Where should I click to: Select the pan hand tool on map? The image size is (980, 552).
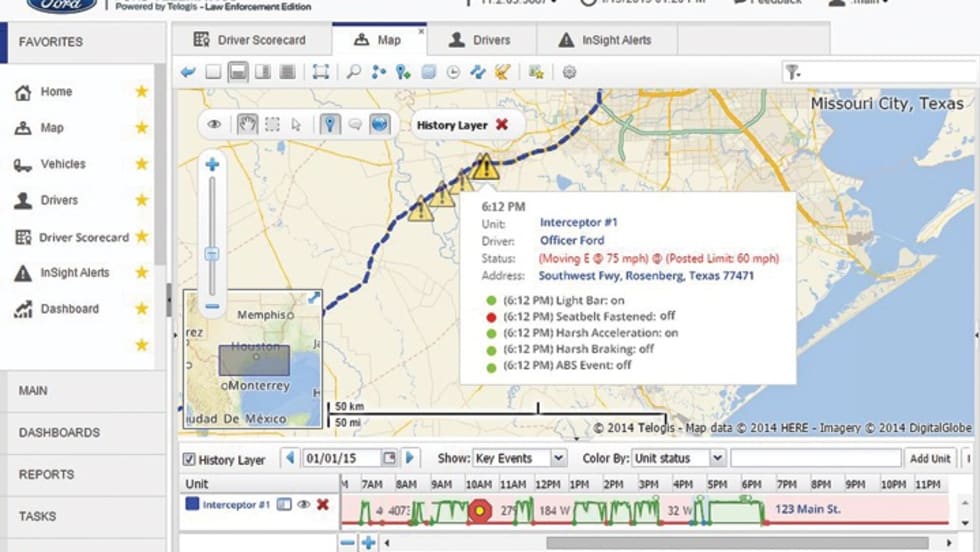[246, 124]
